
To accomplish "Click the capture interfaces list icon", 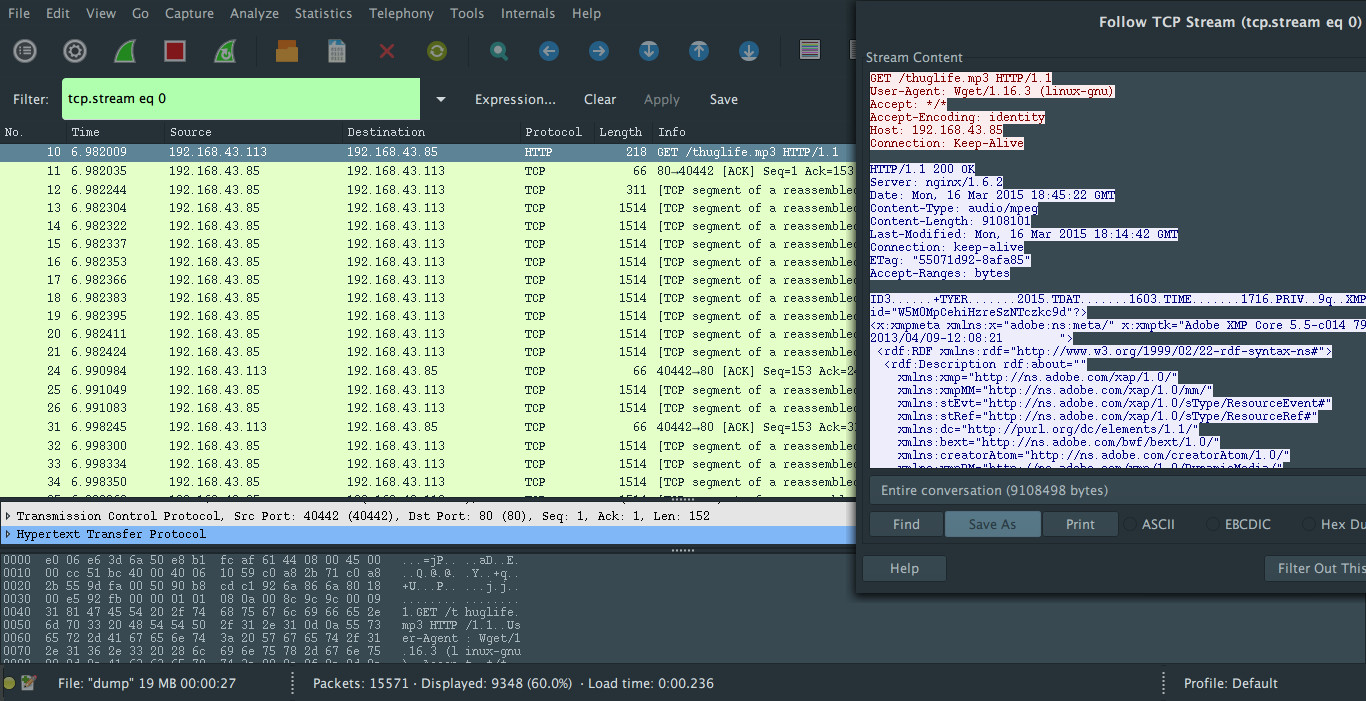I will point(25,50).
